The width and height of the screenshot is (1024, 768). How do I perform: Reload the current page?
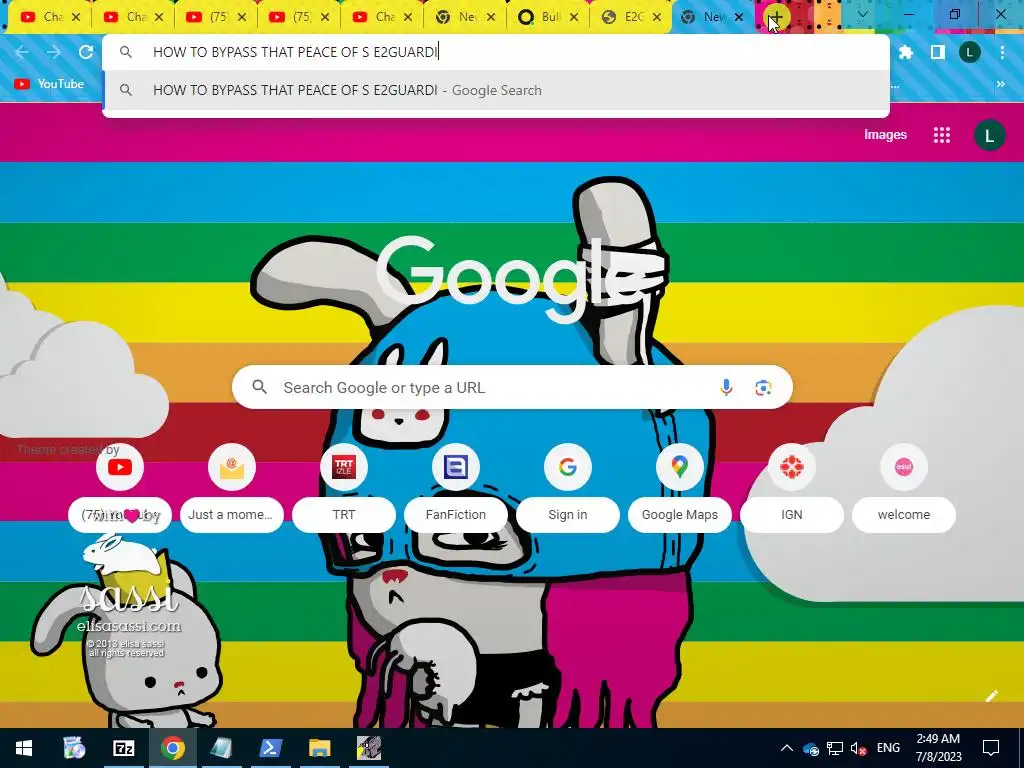click(x=86, y=52)
